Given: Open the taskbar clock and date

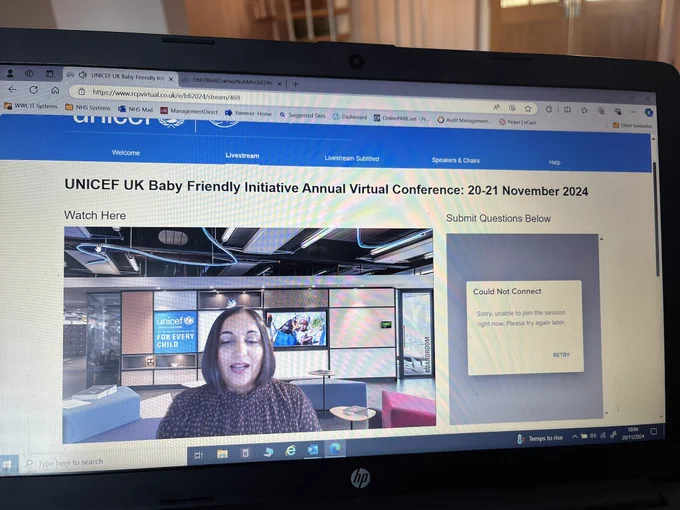Looking at the screenshot, I should 633,433.
